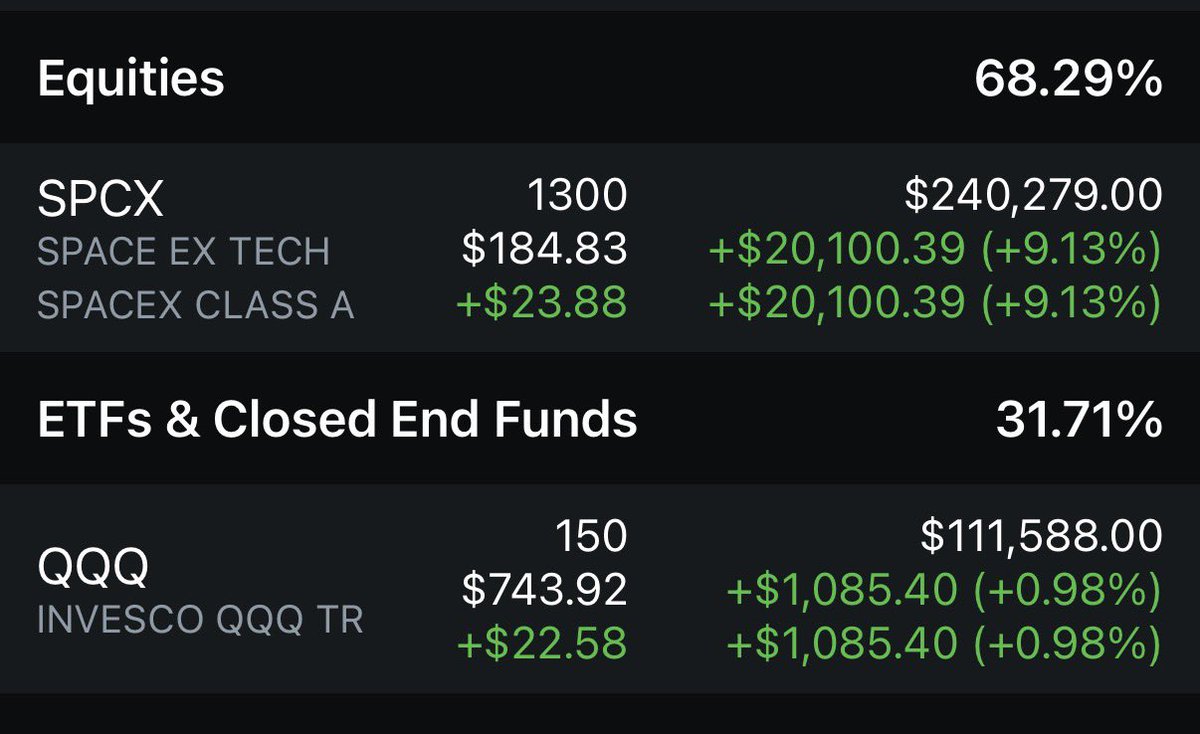Tap SPCX share quantity 1300
The image size is (1200, 734).
coord(575,195)
